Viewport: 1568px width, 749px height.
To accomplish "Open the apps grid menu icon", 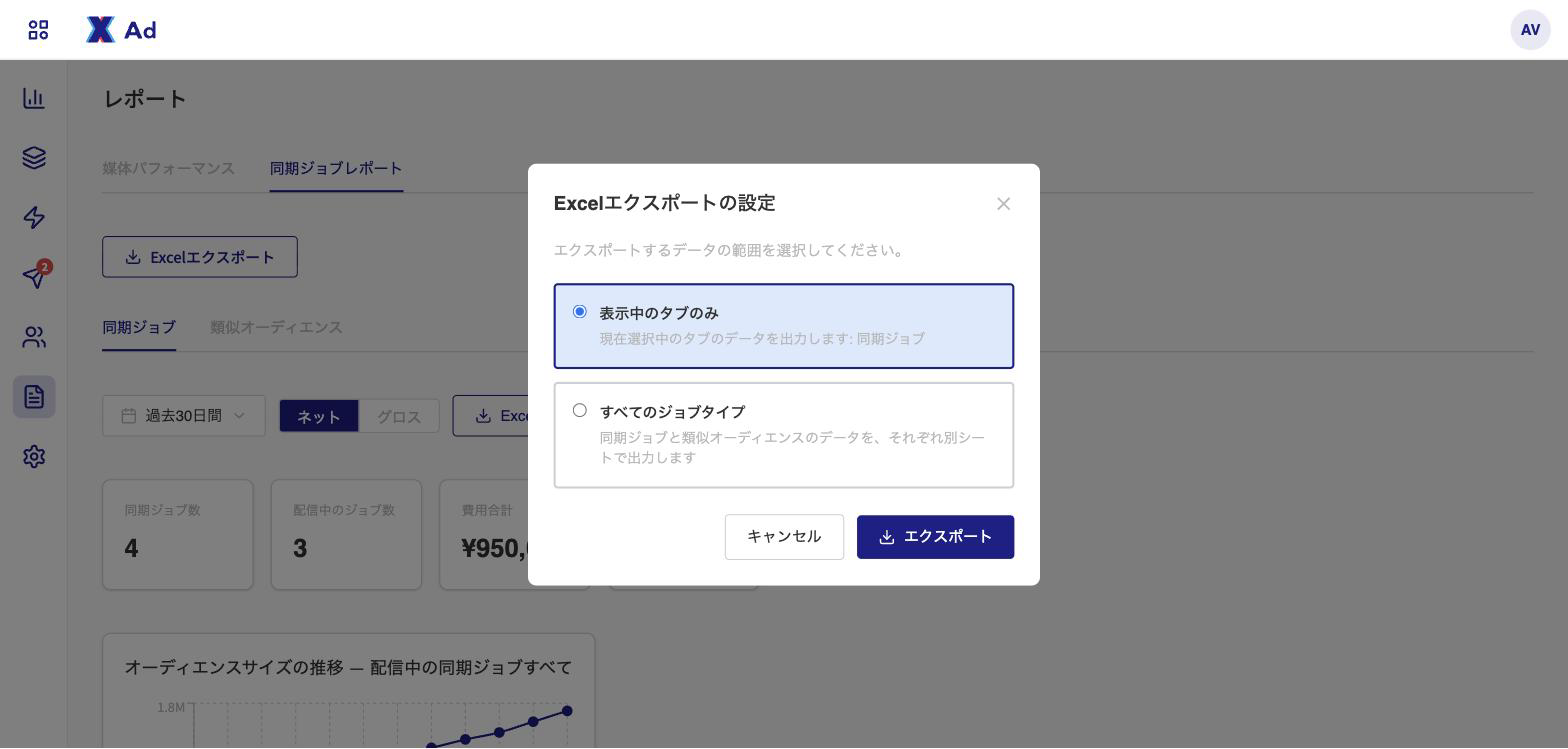I will (x=38, y=30).
